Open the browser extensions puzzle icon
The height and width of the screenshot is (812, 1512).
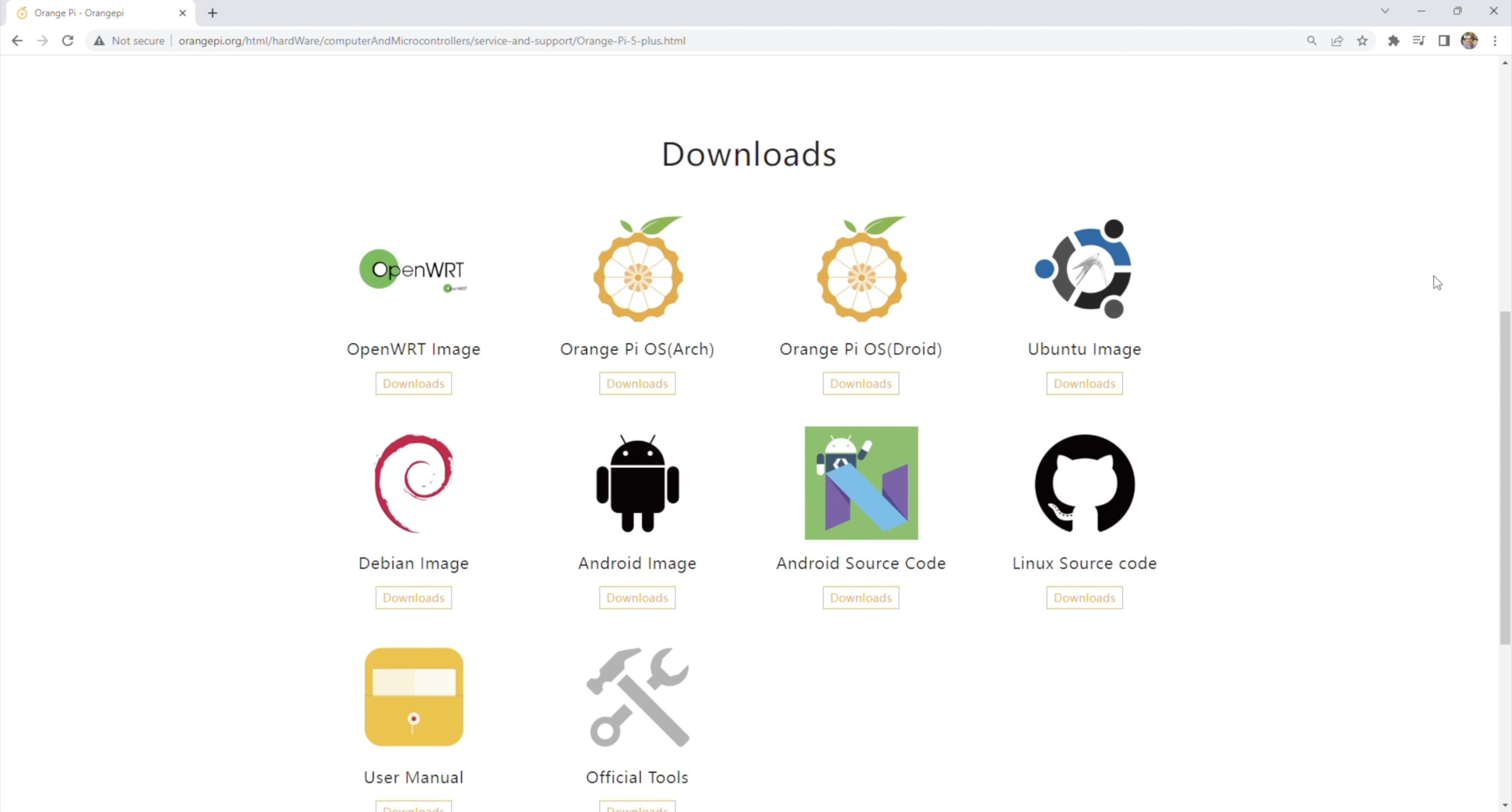pyautogui.click(x=1393, y=41)
